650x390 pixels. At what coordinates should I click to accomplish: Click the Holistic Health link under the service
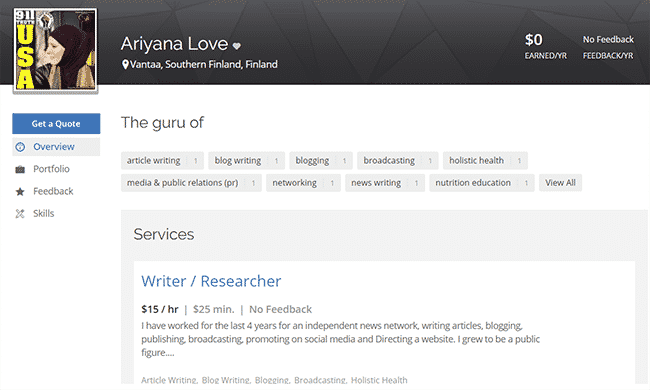click(379, 380)
